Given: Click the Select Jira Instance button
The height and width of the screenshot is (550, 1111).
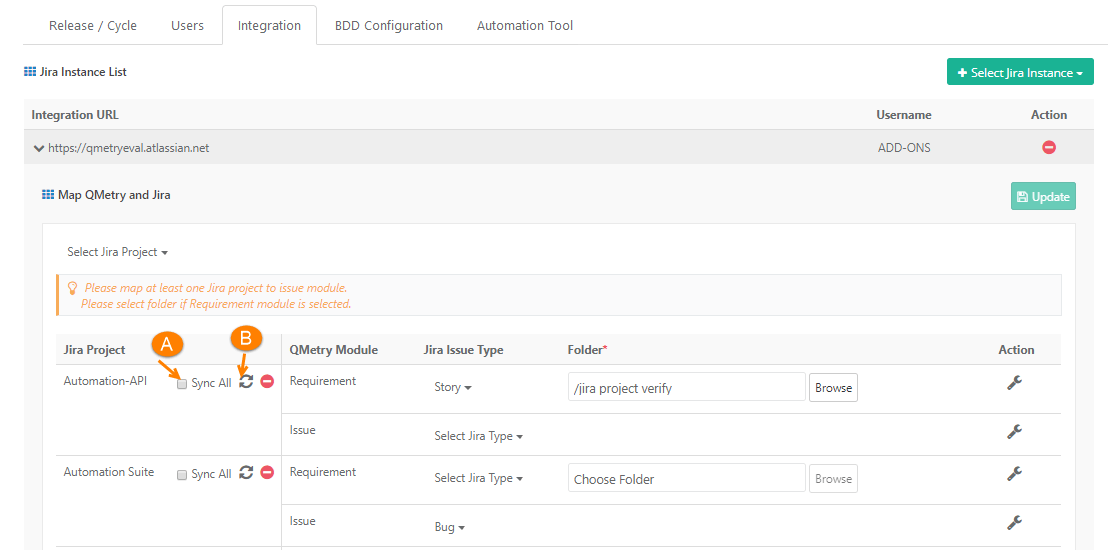Looking at the screenshot, I should pos(1020,72).
